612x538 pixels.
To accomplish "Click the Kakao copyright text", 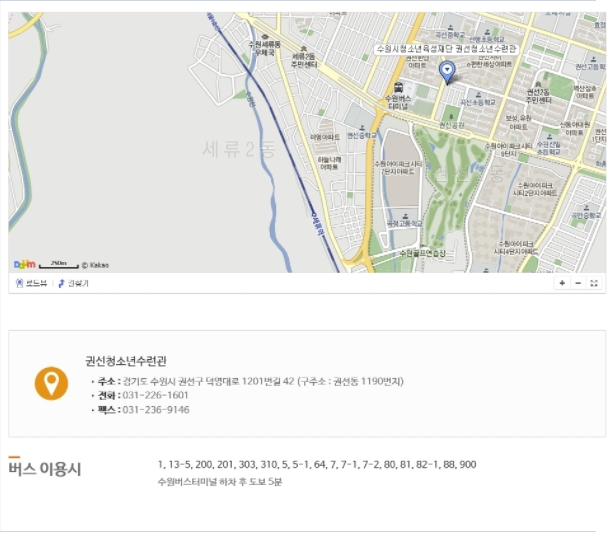I will [x=95, y=265].
